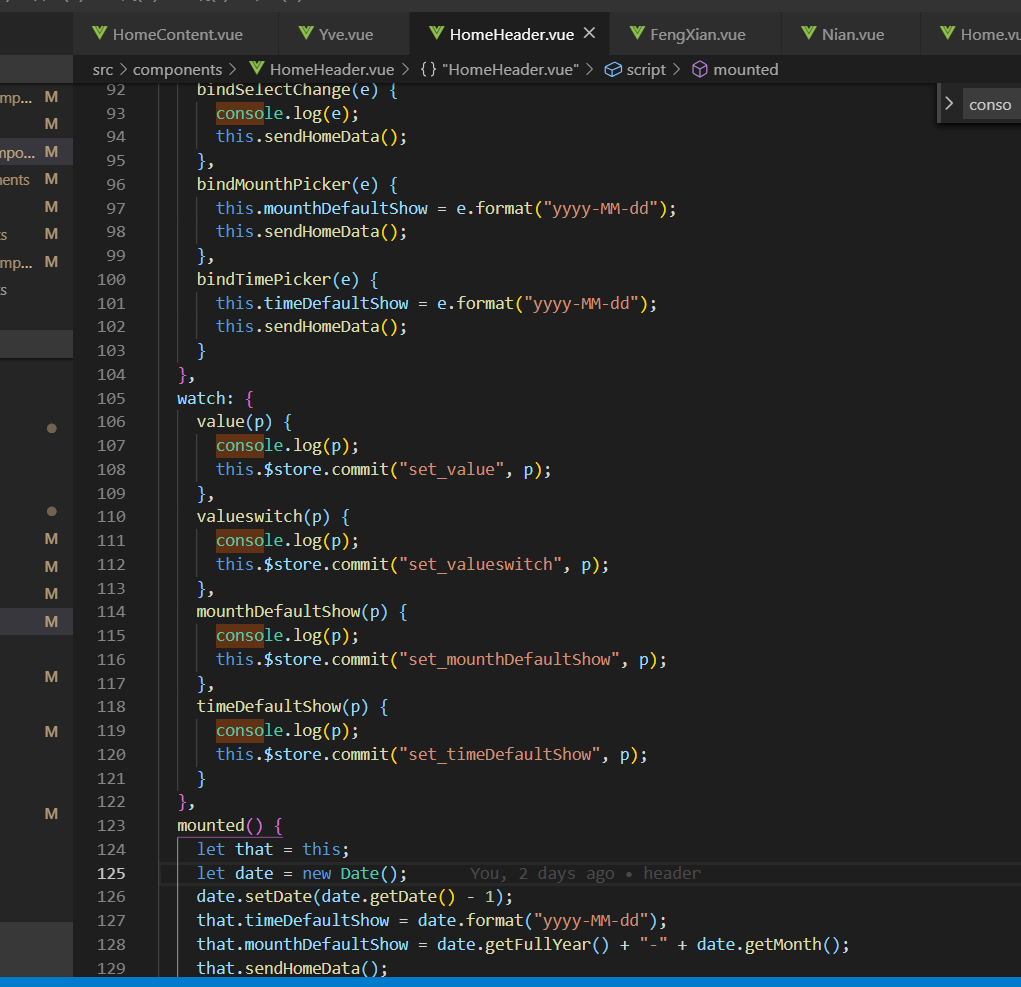Open the Home.vue tab
This screenshot has width=1021, height=987.
tap(982, 34)
